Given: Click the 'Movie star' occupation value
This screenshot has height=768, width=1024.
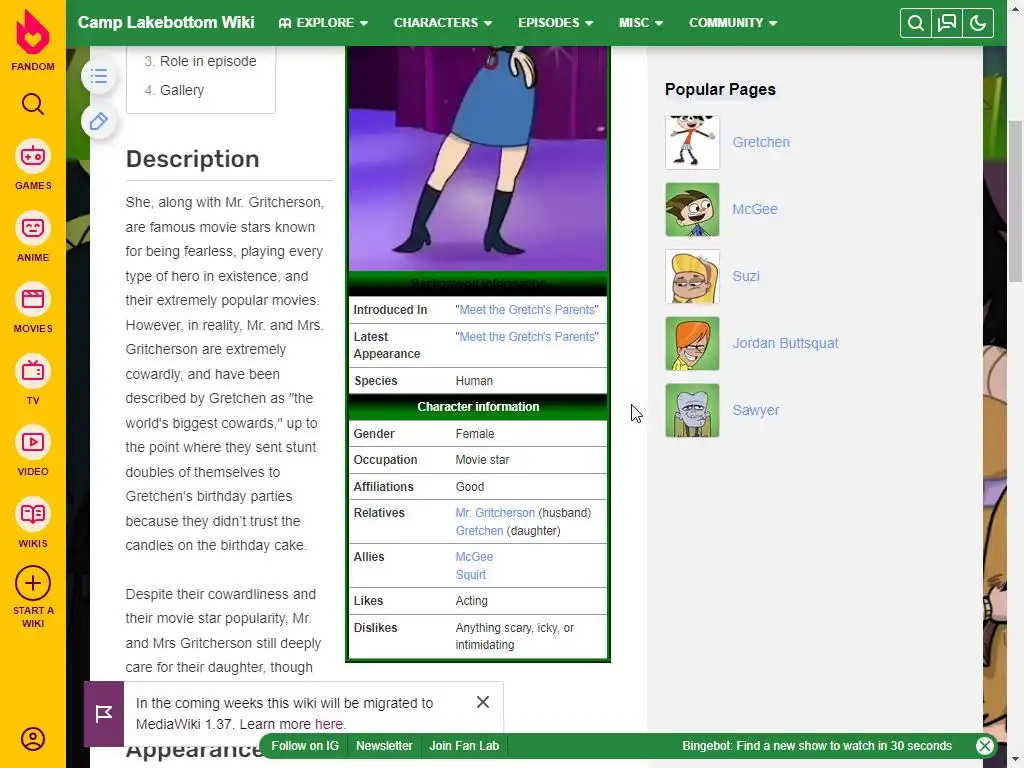Looking at the screenshot, I should 482,460.
